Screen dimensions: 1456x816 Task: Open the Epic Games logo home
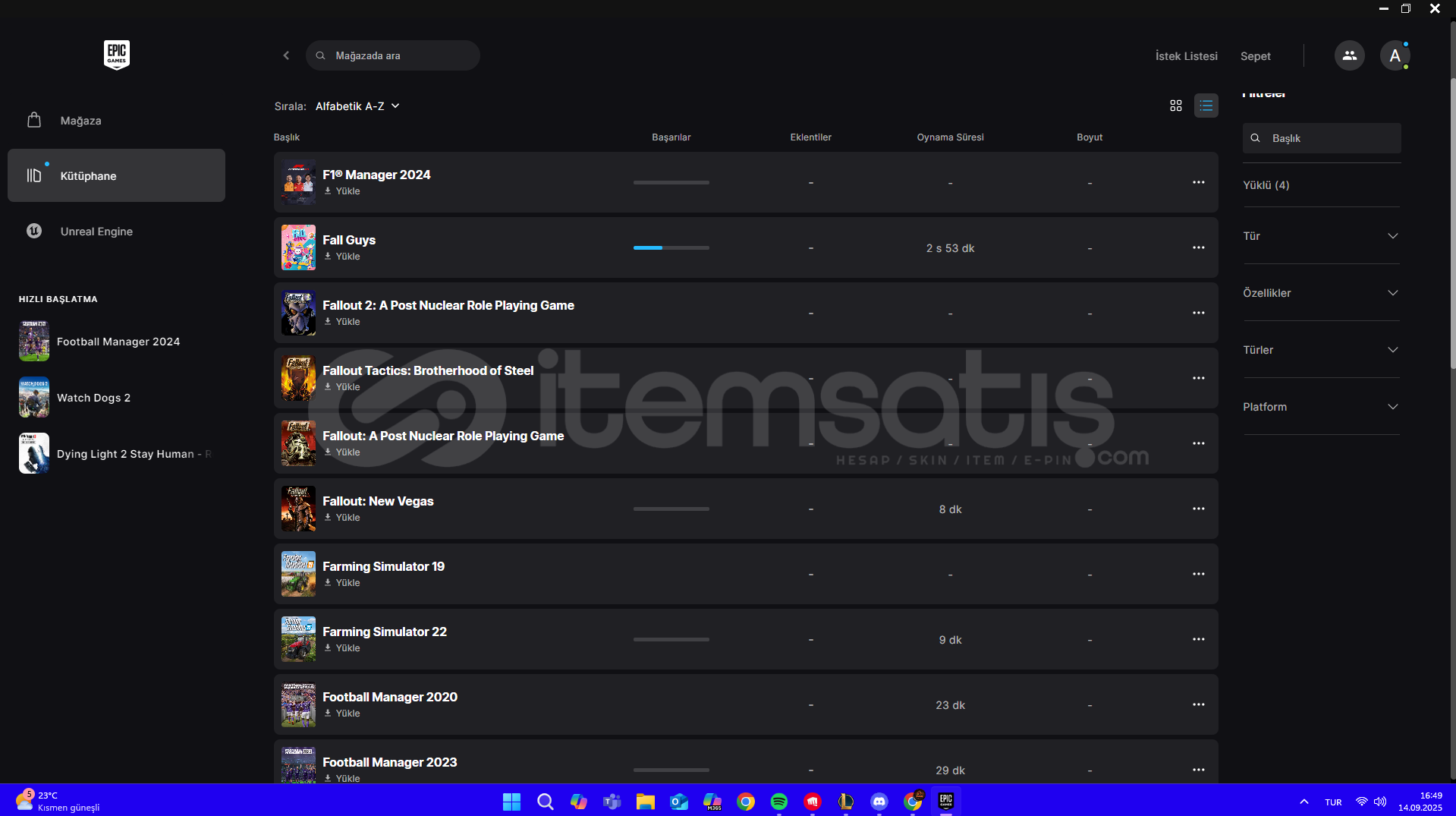click(x=117, y=55)
